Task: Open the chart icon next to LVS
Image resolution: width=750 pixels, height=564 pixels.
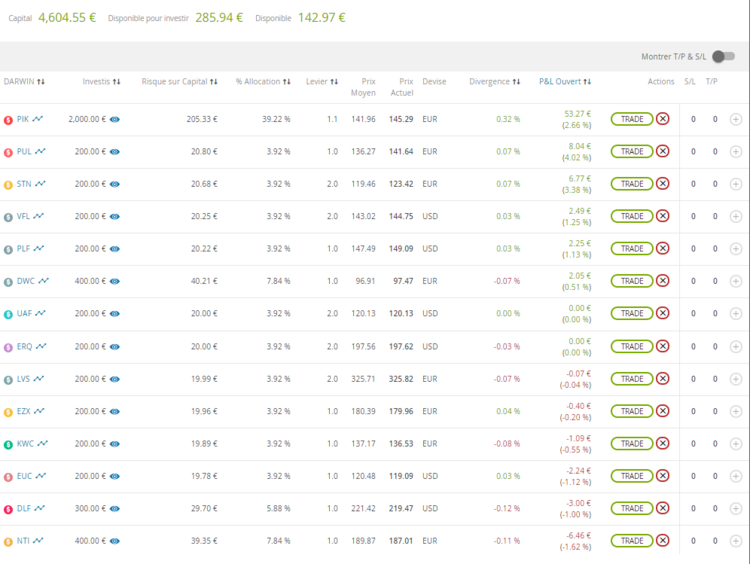Action: click(x=38, y=379)
